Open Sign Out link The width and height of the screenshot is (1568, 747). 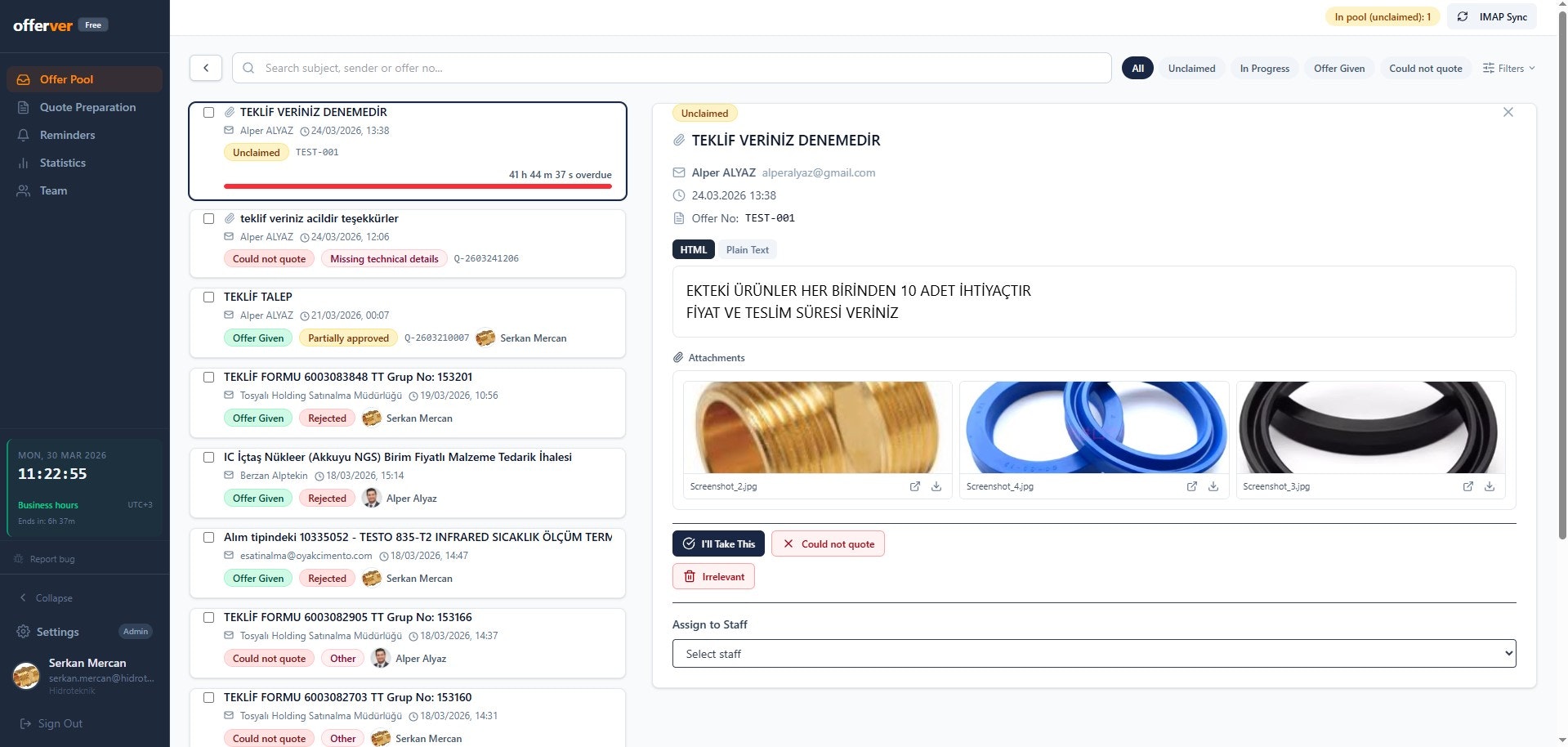click(x=51, y=723)
